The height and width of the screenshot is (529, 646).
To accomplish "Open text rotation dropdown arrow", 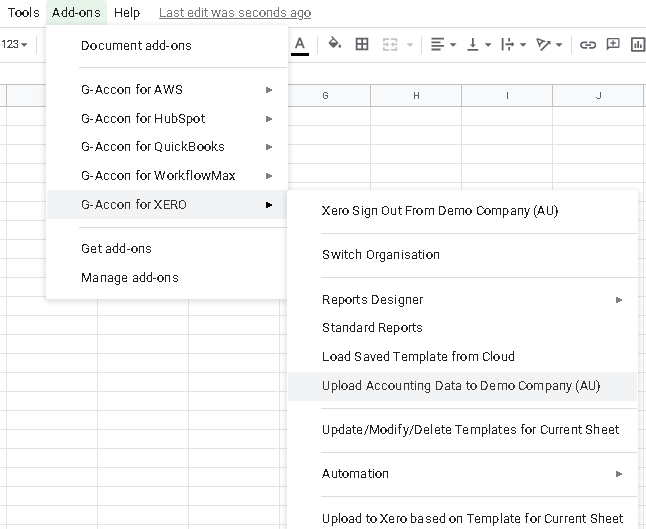I will coord(559,44).
